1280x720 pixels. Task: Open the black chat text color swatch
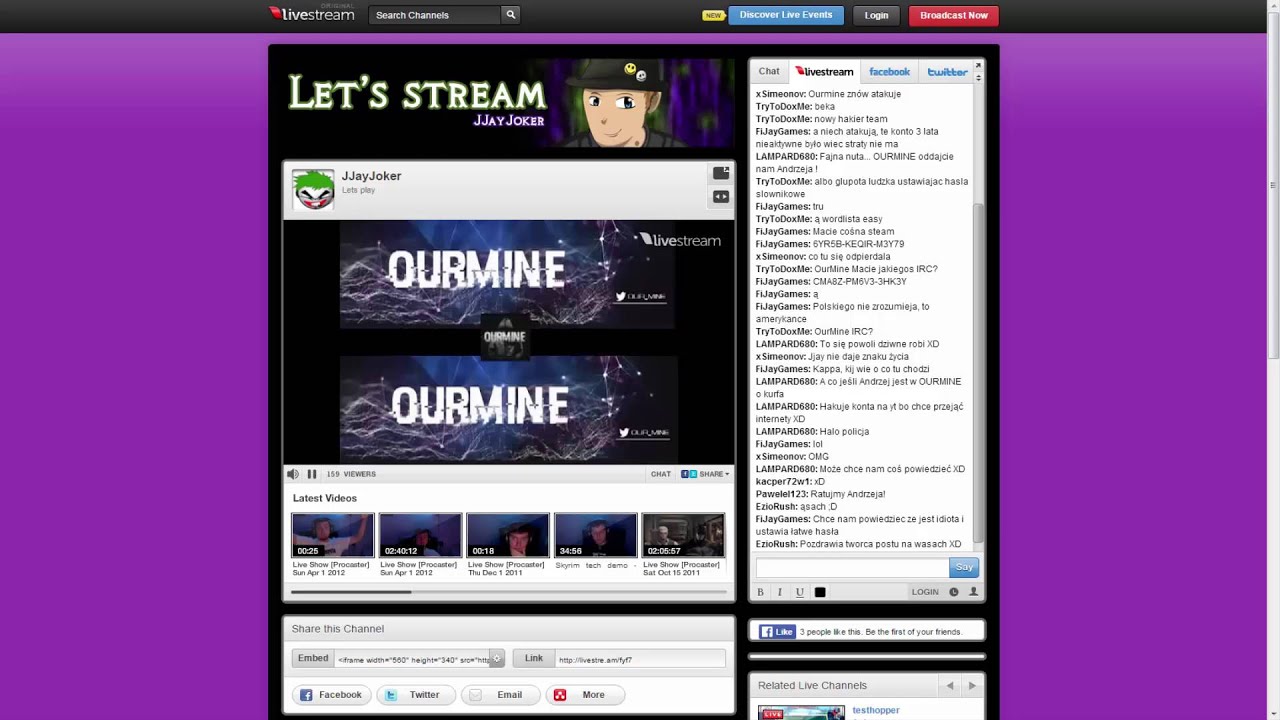click(820, 592)
